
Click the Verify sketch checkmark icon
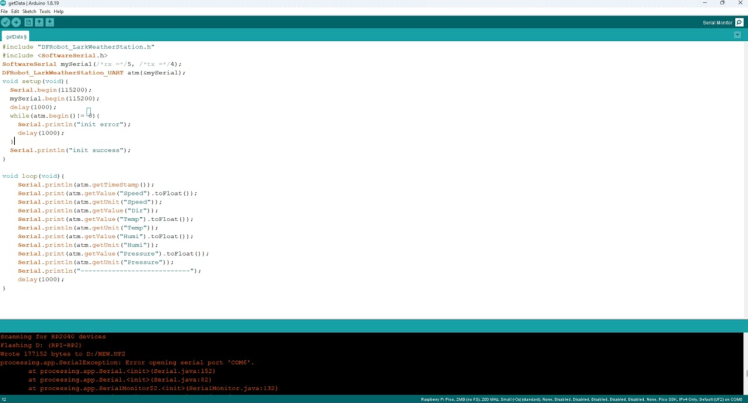(x=5, y=22)
